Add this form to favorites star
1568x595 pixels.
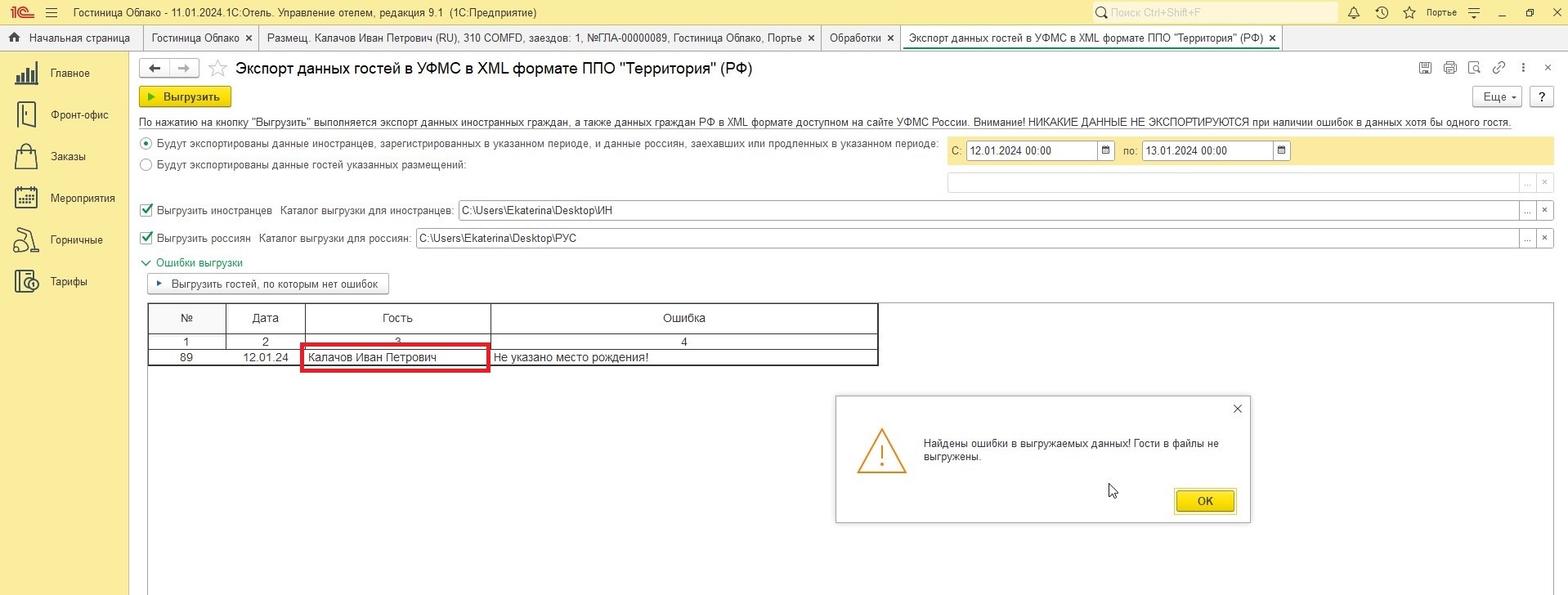(217, 69)
